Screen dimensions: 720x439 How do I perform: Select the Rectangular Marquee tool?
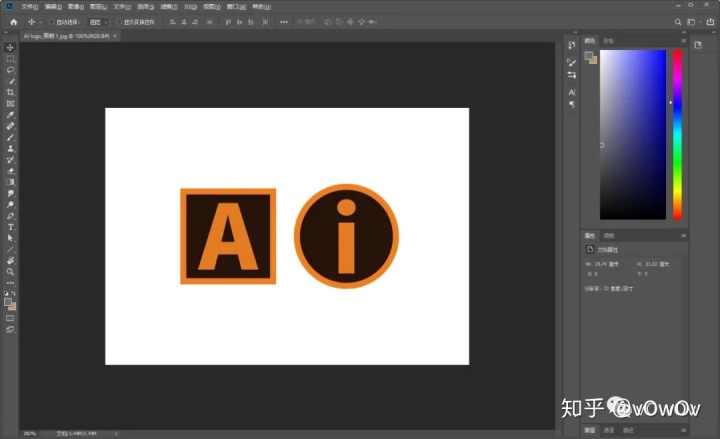pos(10,59)
